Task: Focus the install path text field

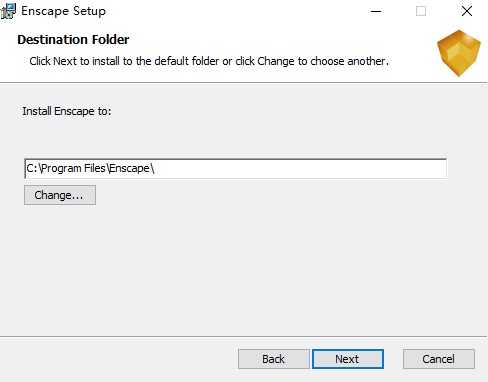Action: coord(235,168)
